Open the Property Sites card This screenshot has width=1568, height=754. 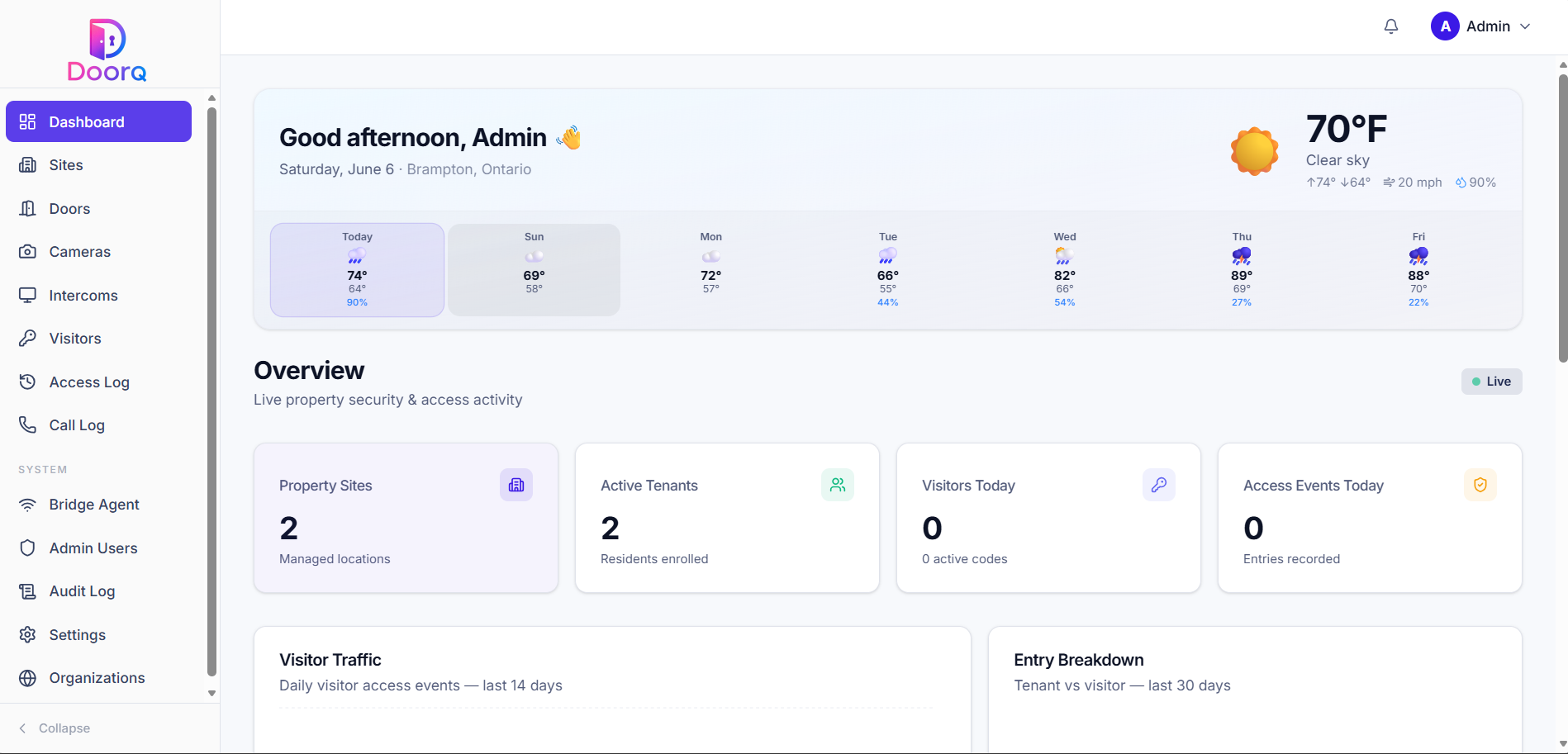tap(406, 518)
